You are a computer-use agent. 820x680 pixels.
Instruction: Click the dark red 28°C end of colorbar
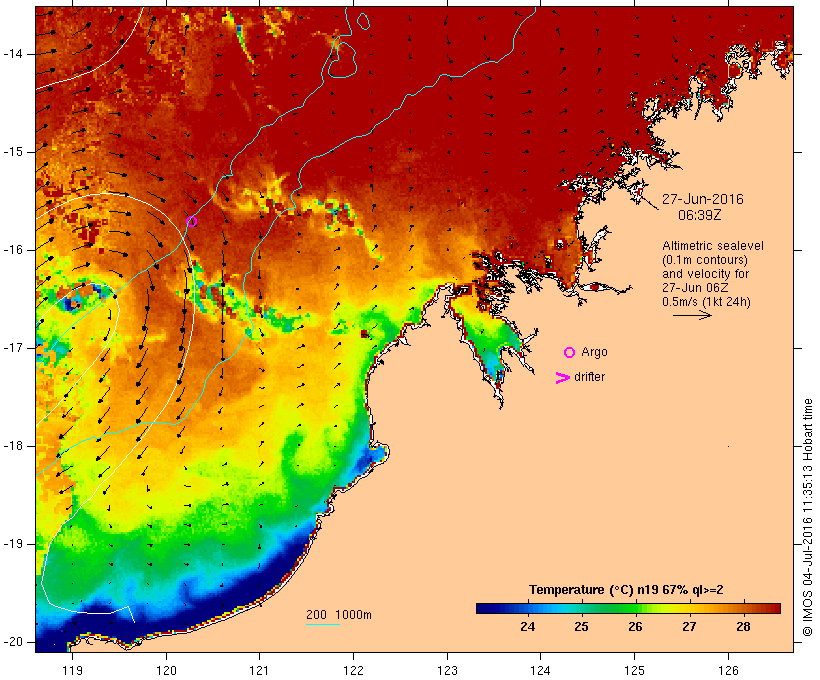pyautogui.click(x=771, y=608)
